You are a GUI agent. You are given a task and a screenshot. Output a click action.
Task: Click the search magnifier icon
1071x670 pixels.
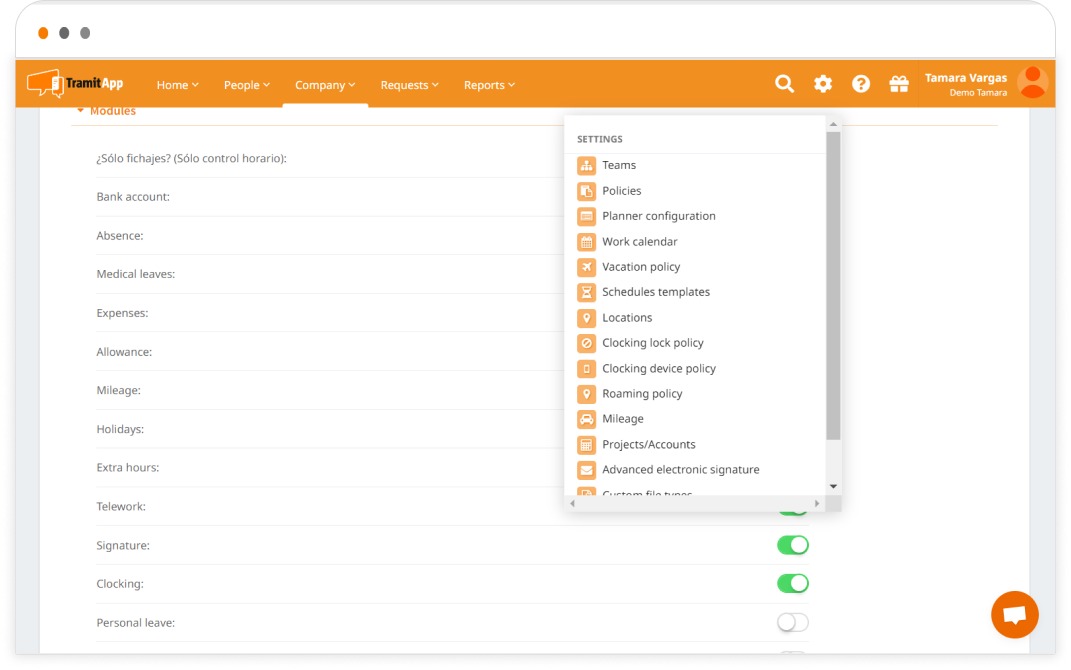[784, 84]
